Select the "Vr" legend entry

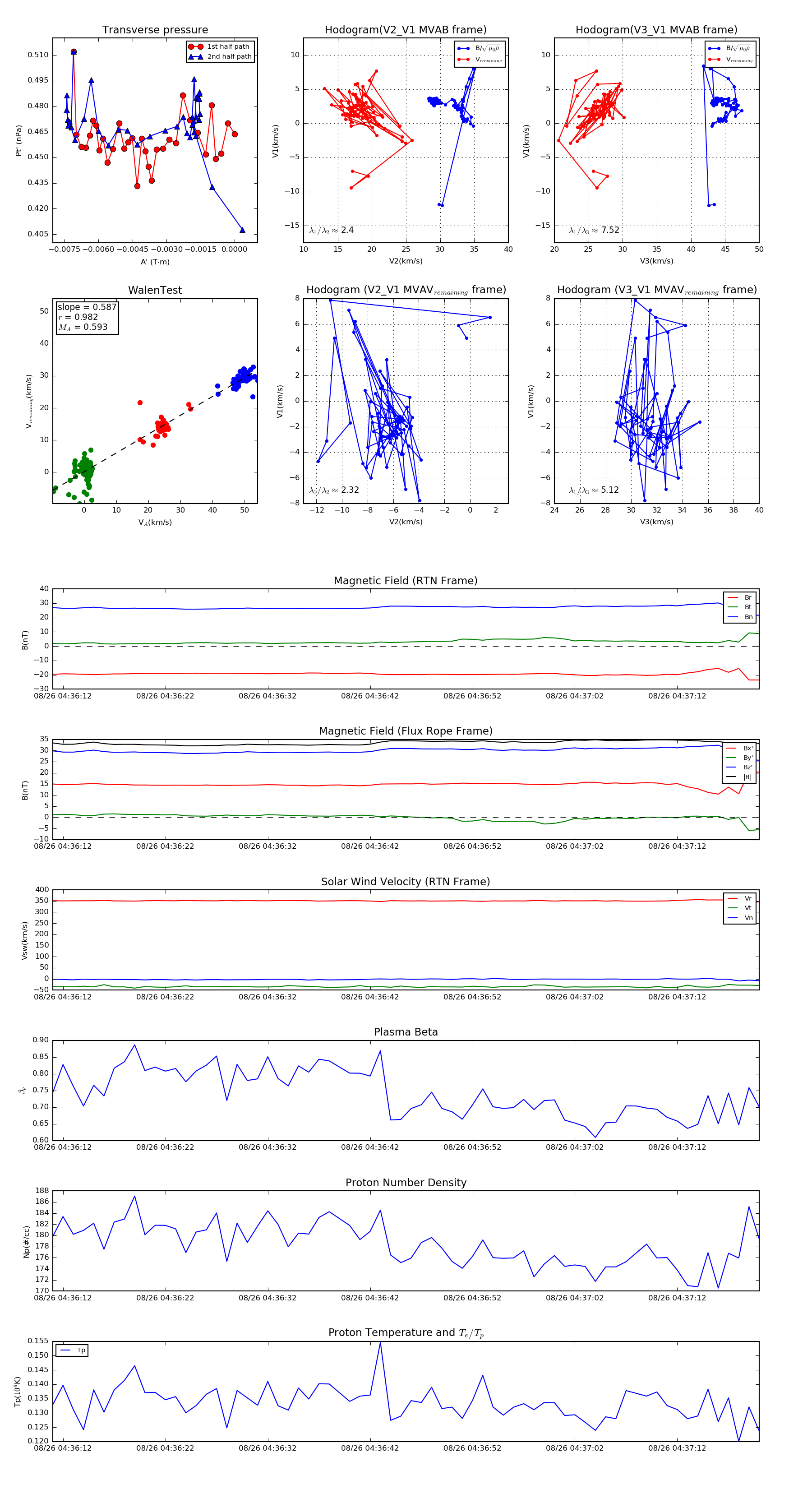740,899
